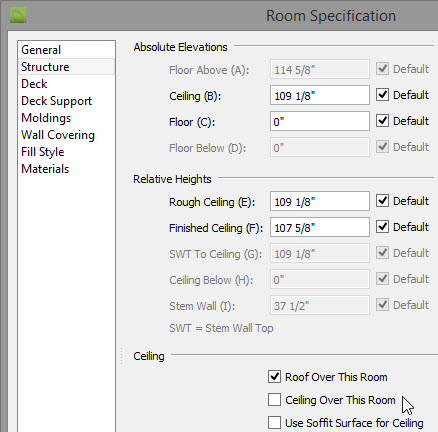Check Use Soffit Surface for Ceiling
The width and height of the screenshot is (438, 432).
tap(274, 422)
